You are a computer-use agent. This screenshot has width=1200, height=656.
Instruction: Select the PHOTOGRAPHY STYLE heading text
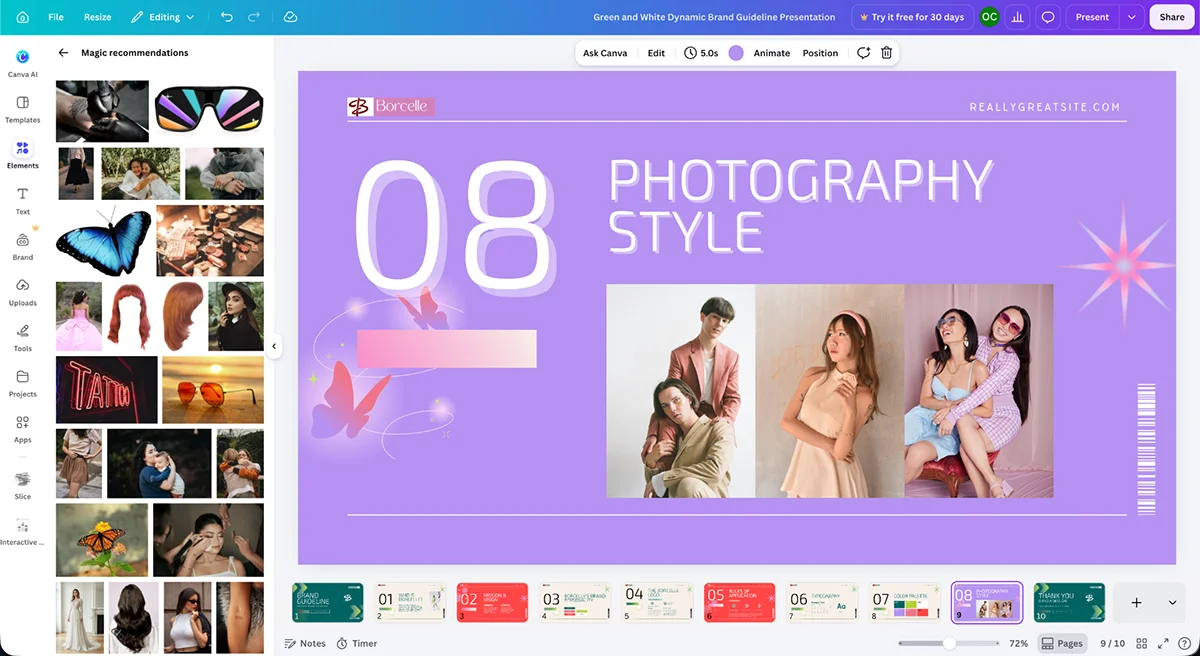click(800, 206)
